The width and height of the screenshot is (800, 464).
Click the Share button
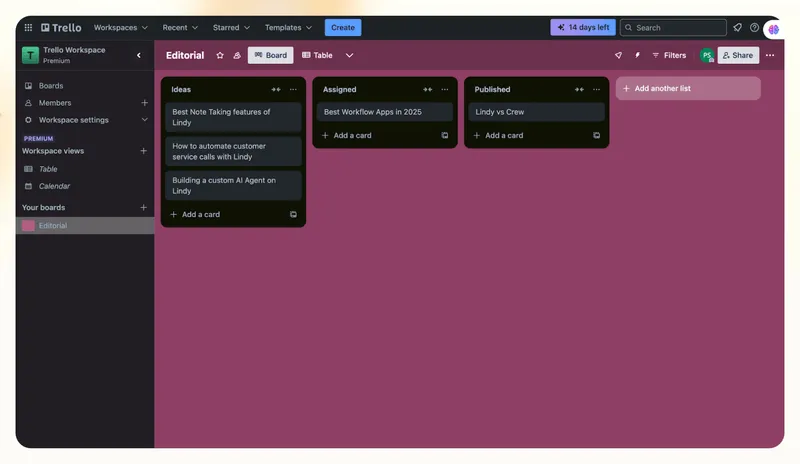[738, 55]
